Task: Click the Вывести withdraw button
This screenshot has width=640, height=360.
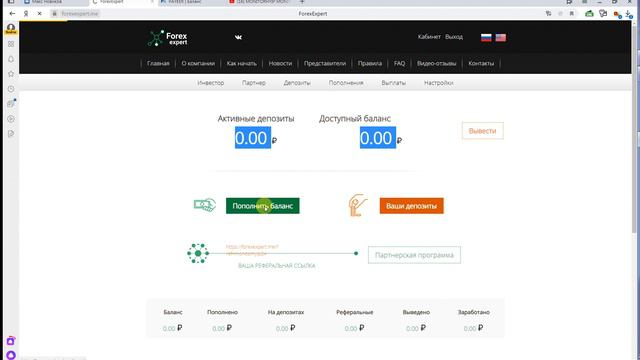Action: pyautogui.click(x=482, y=131)
